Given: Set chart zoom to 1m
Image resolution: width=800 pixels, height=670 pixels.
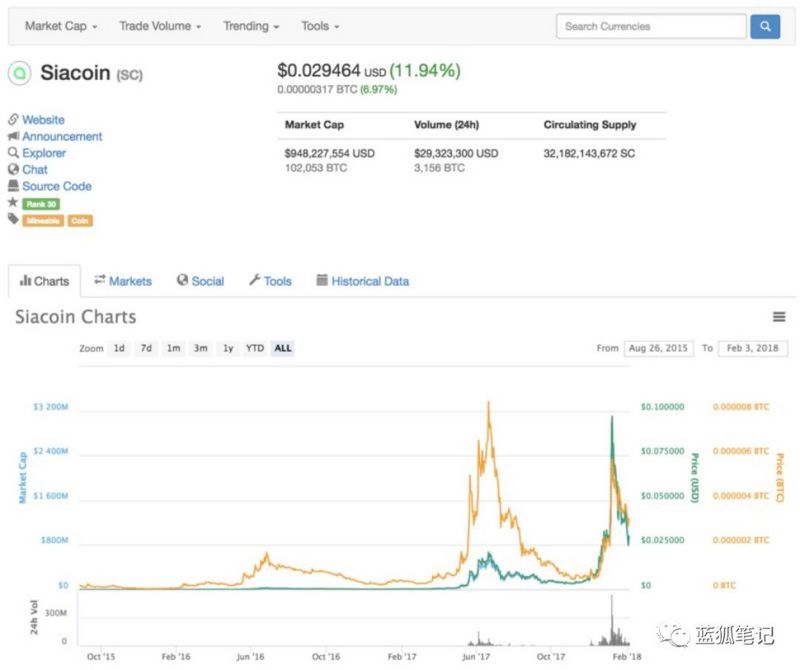Looking at the screenshot, I should pyautogui.click(x=173, y=348).
